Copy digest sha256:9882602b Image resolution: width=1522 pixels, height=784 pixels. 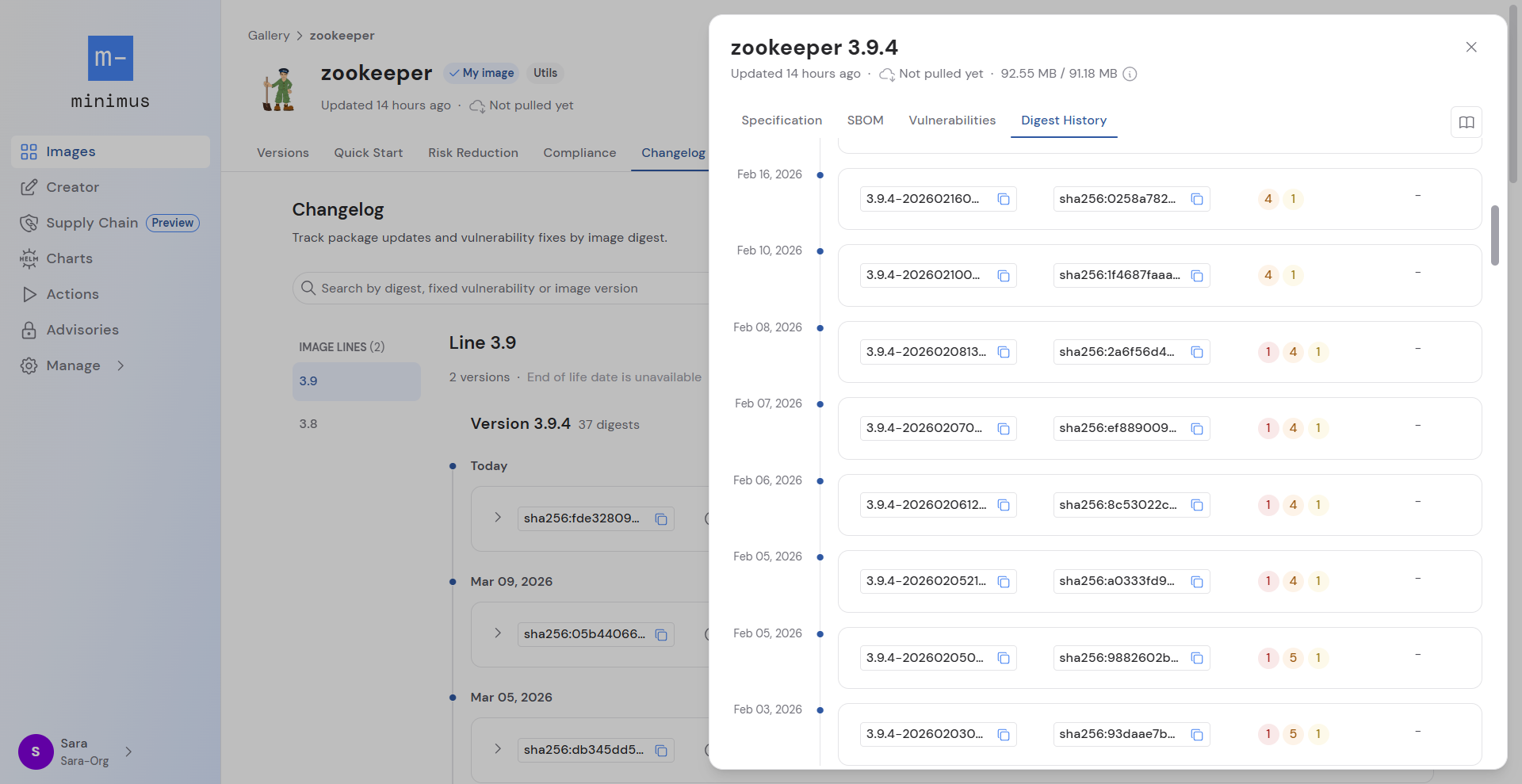(1197, 658)
